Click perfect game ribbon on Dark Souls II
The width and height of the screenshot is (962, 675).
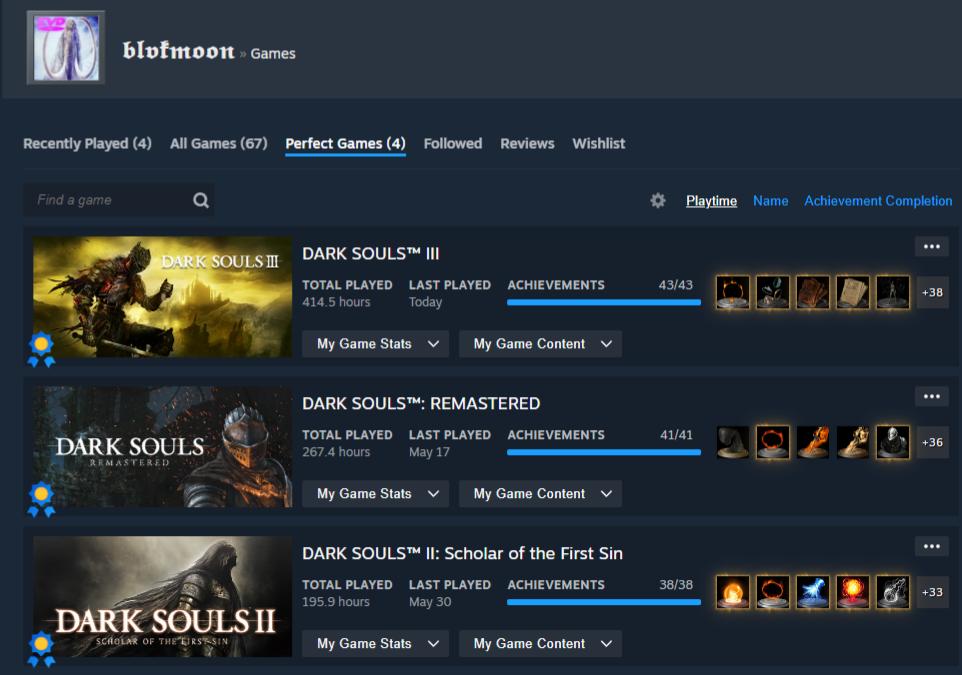coord(41,649)
